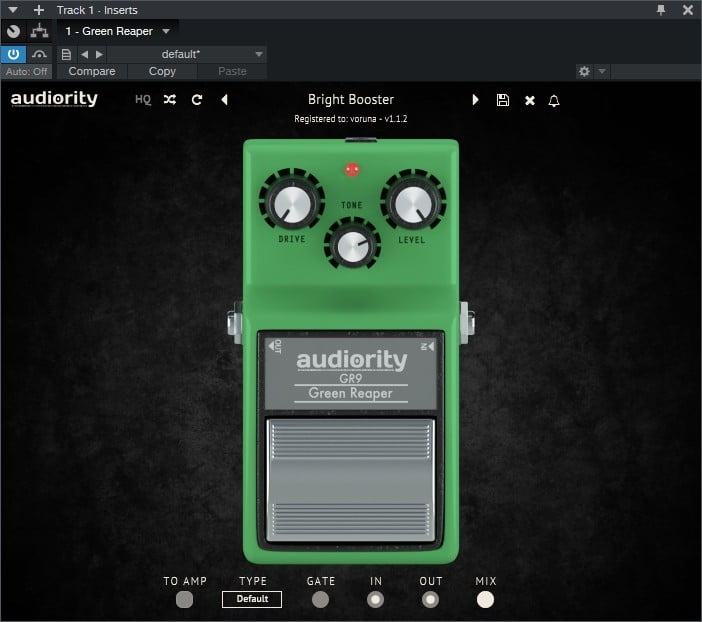Click the OUT gain knob

click(430, 599)
